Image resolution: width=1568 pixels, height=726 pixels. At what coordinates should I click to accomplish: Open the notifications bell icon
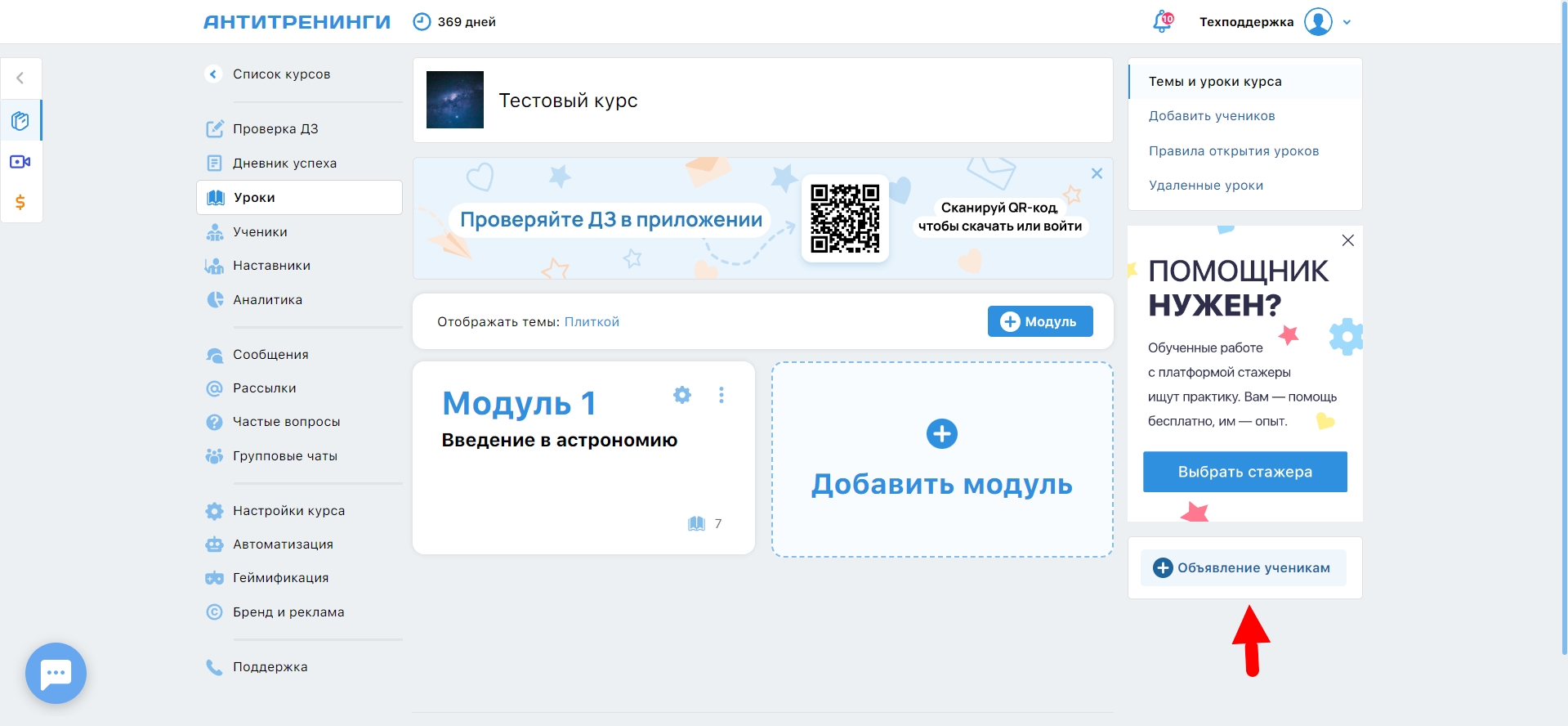pos(1161,22)
